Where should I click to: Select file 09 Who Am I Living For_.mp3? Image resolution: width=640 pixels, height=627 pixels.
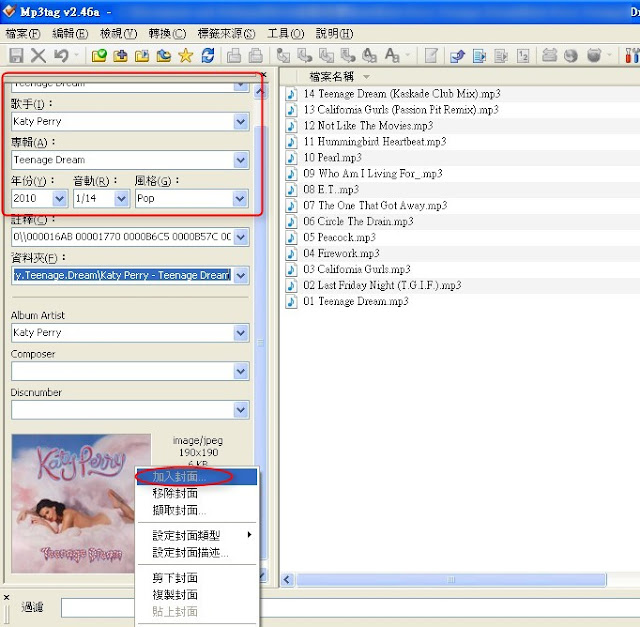[373, 173]
